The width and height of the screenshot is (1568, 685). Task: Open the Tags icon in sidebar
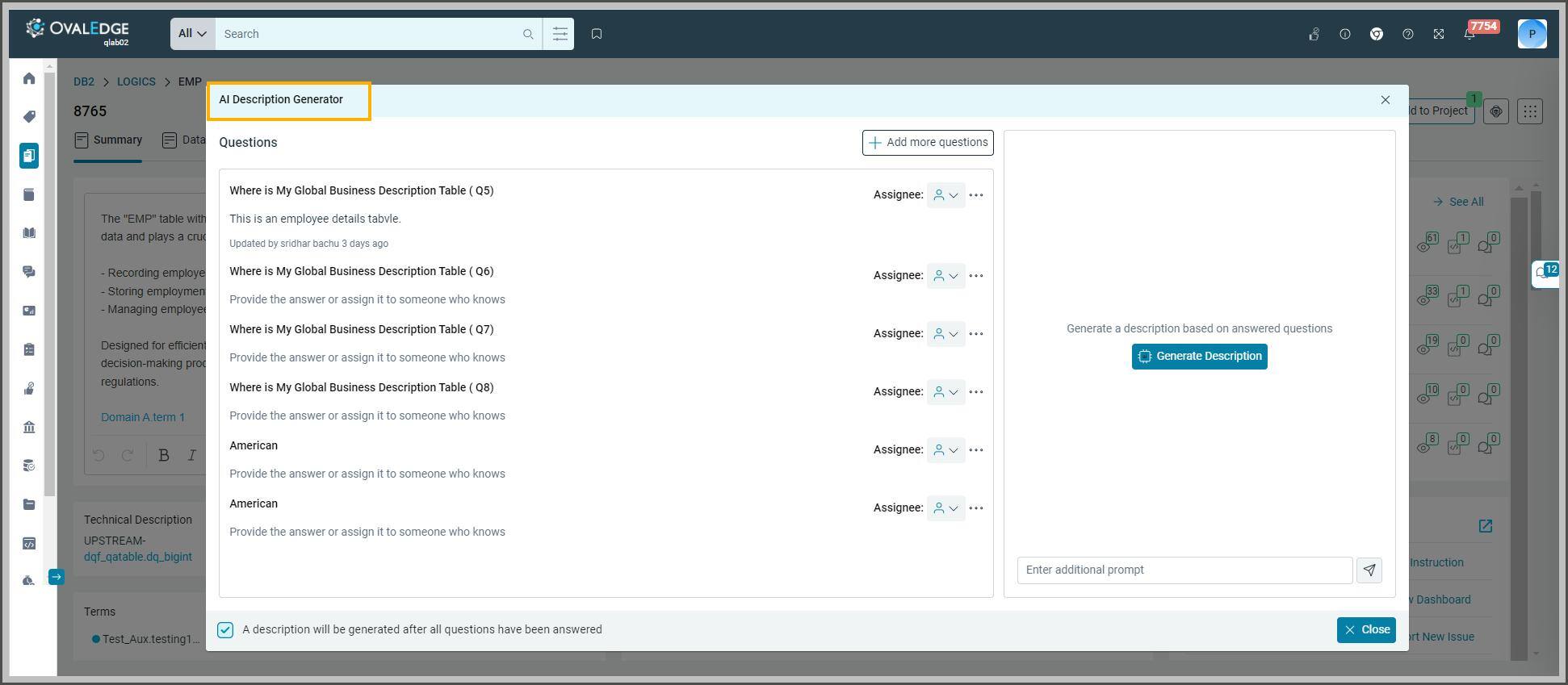click(x=29, y=117)
